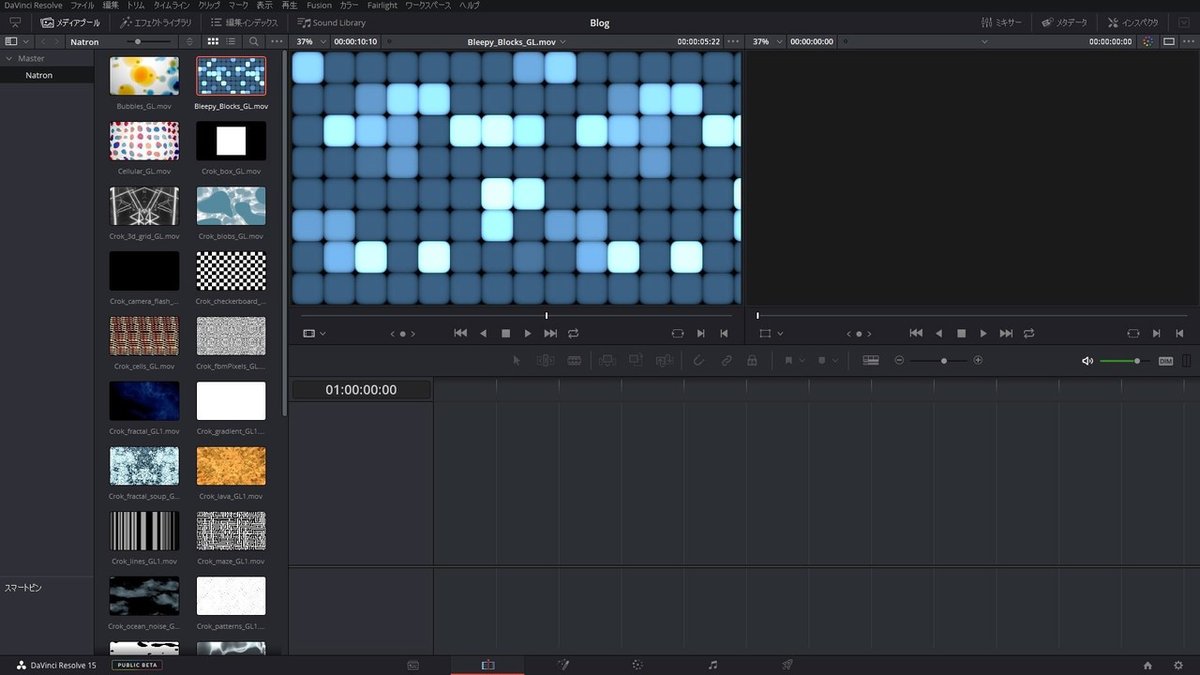Open the Deliver page rocket icon
Image resolution: width=1200 pixels, height=675 pixels.
(787, 665)
